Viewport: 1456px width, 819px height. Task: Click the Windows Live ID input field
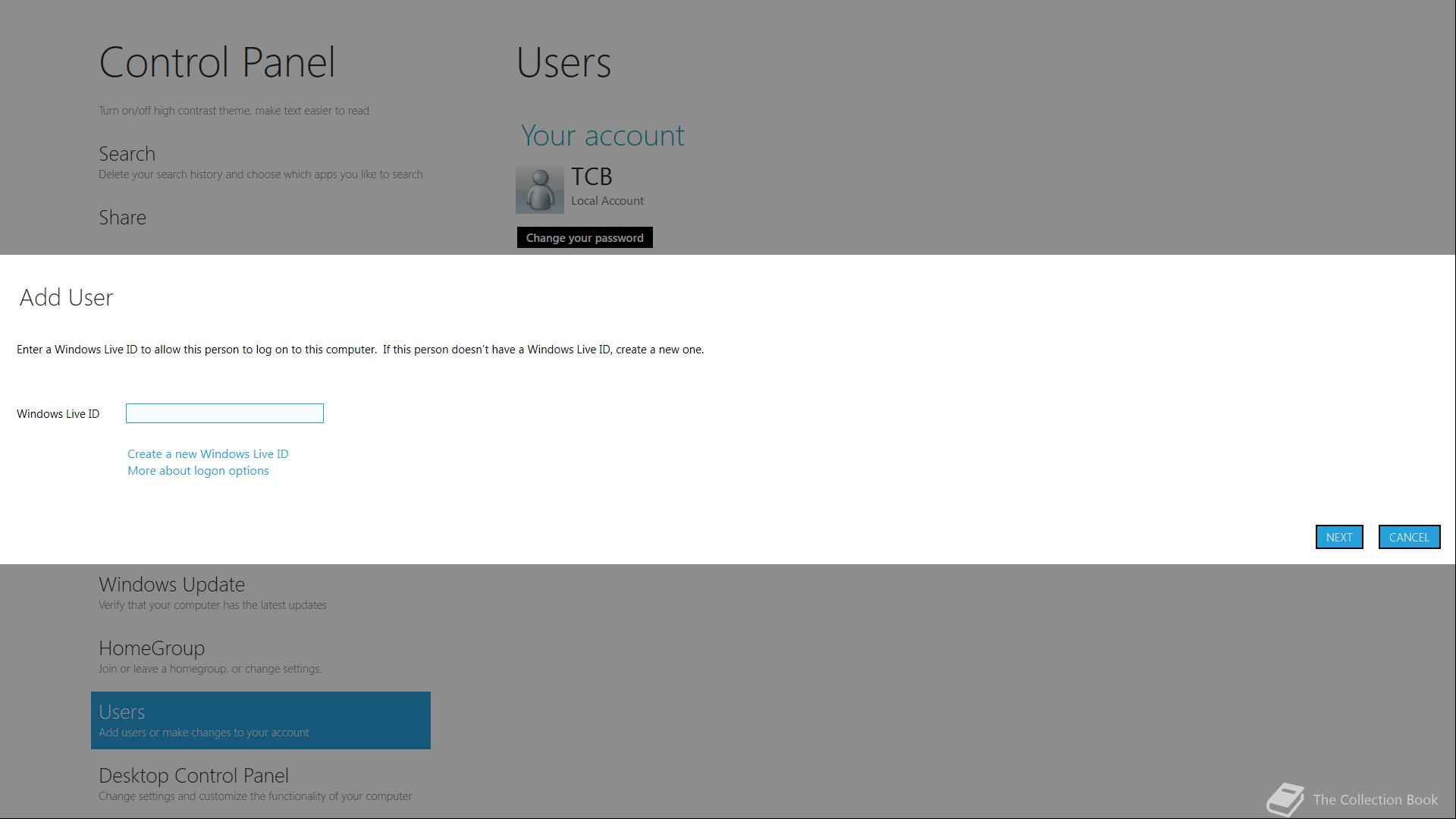(224, 413)
